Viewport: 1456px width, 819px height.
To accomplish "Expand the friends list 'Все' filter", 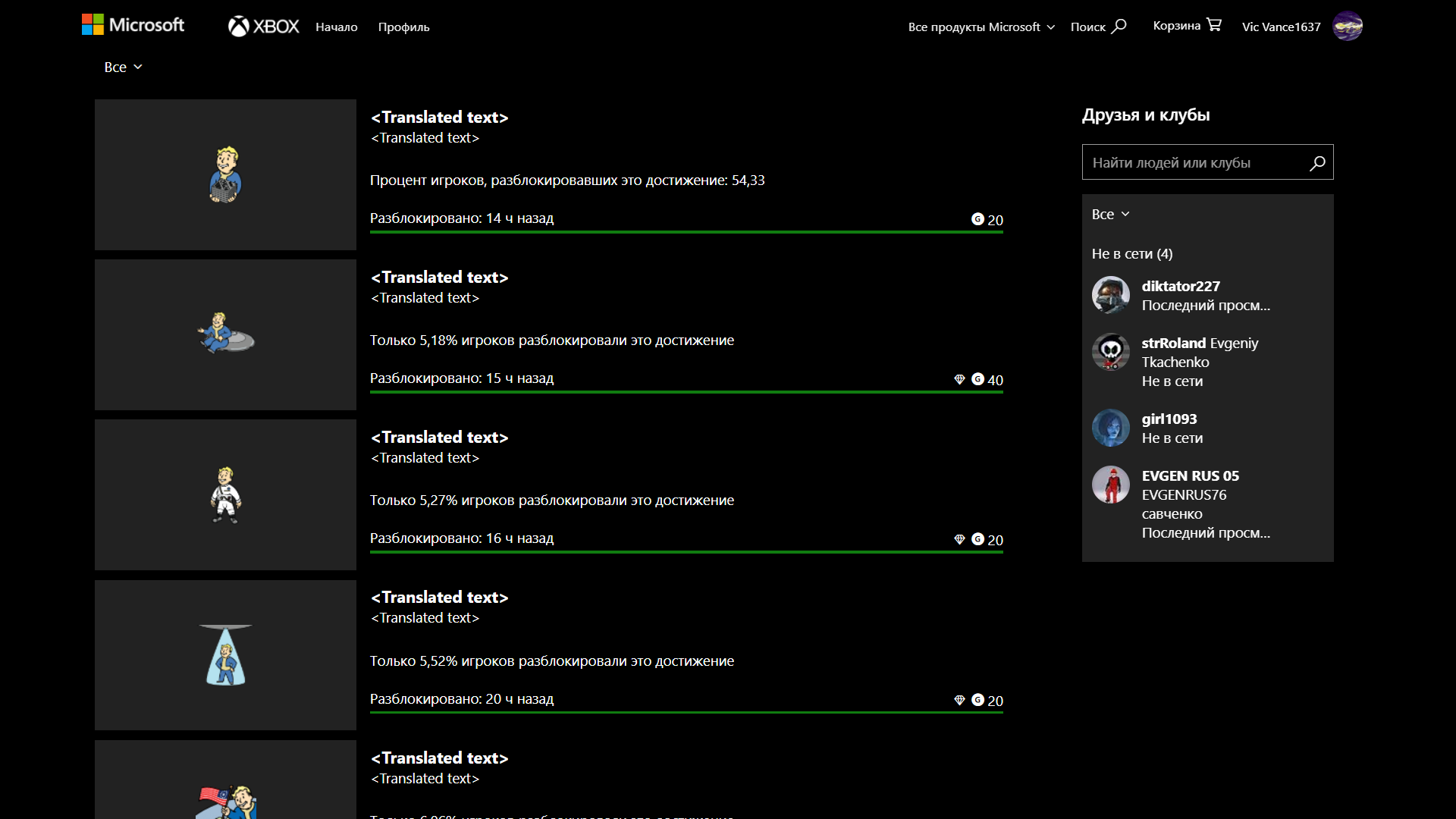I will pos(1111,214).
